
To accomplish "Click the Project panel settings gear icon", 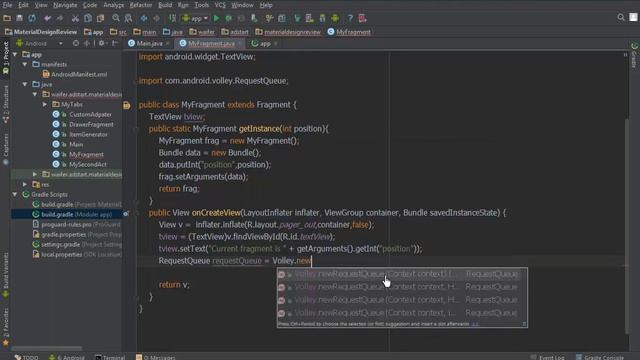I will 101,43.
